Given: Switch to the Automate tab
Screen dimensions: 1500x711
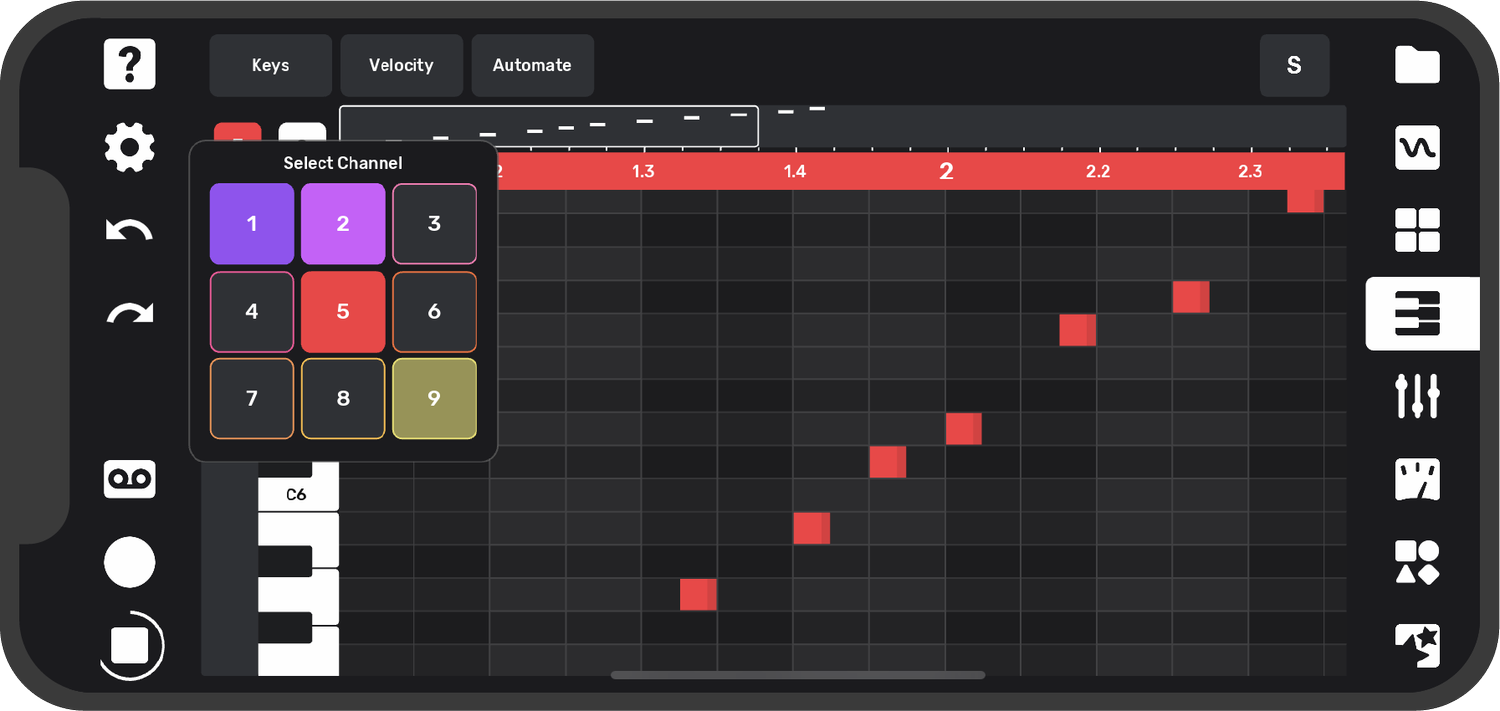Looking at the screenshot, I should click(532, 65).
